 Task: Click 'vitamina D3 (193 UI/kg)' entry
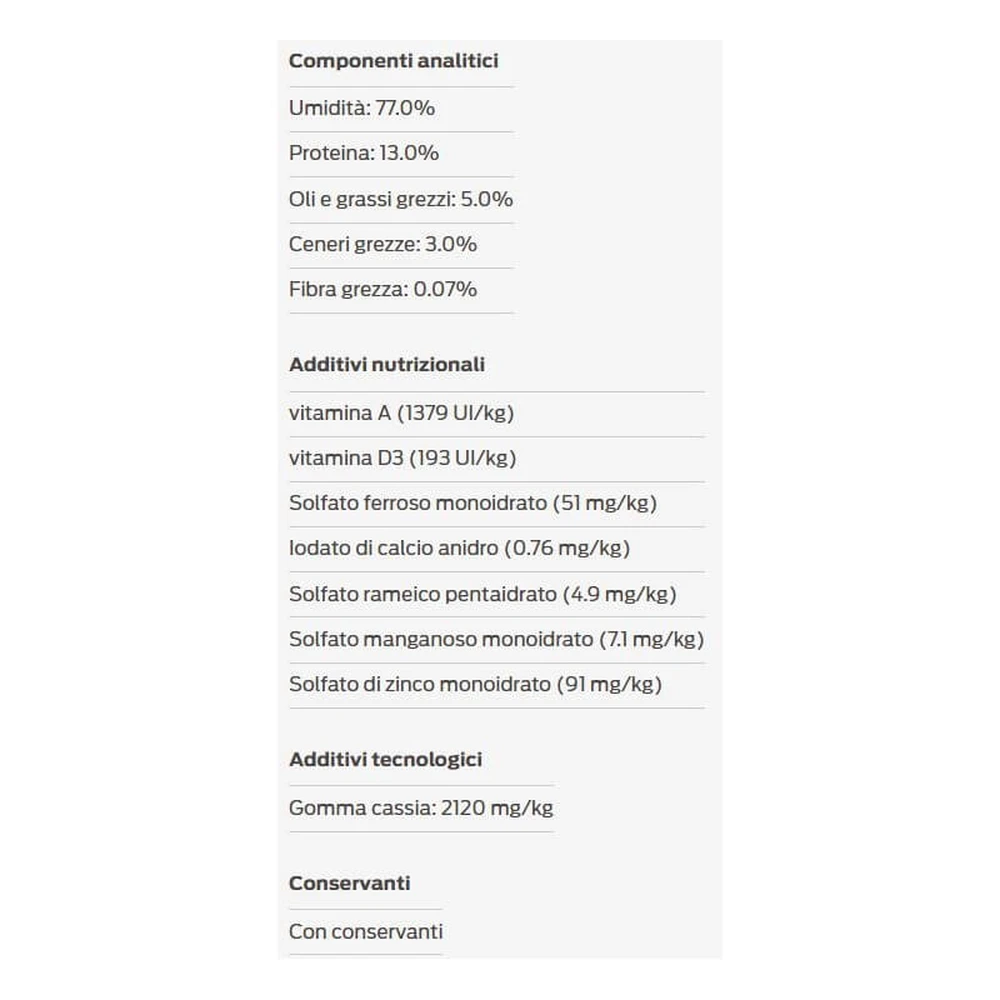pyautogui.click(x=402, y=458)
